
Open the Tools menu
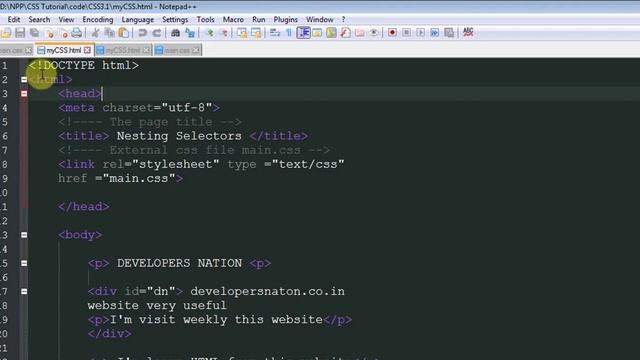click(x=205, y=20)
